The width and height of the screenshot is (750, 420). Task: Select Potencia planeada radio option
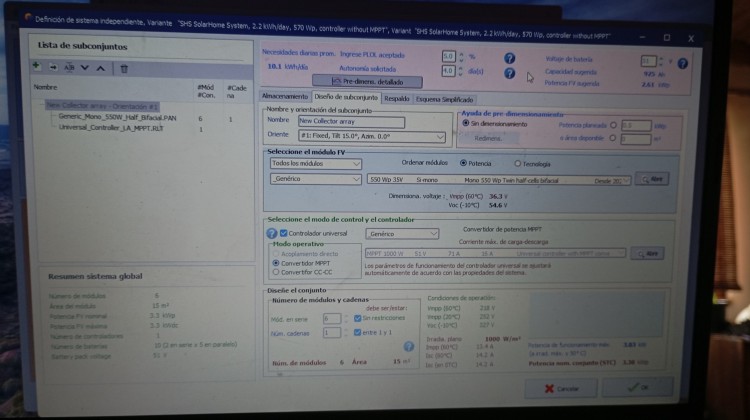tap(613, 125)
